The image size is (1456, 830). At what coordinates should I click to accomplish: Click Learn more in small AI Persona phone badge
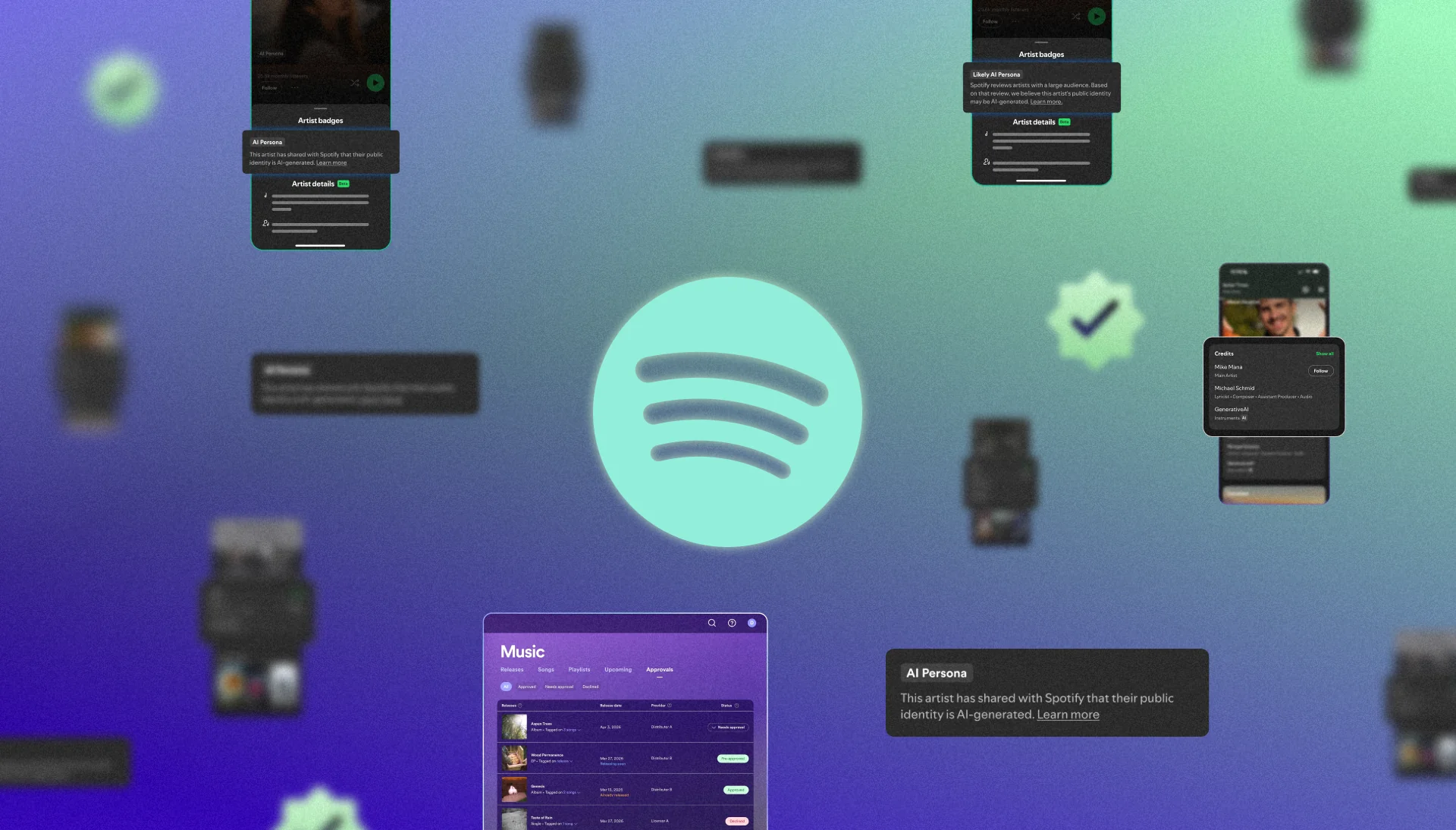(331, 163)
